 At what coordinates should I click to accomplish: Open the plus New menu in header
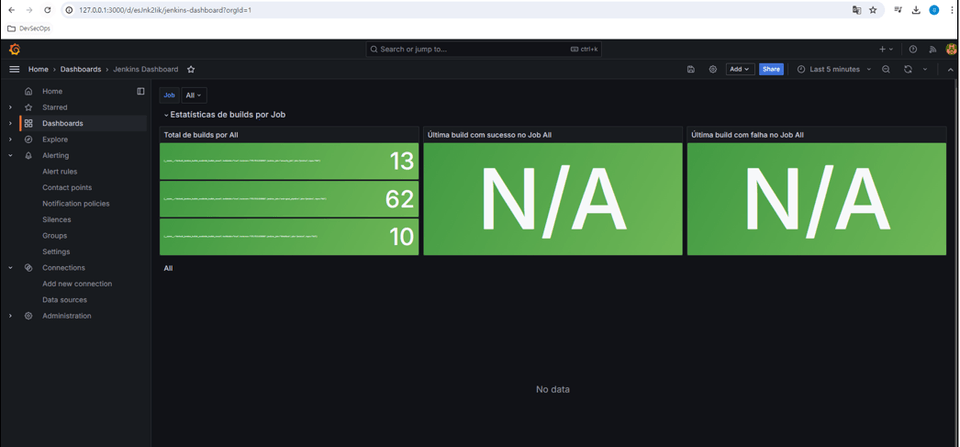(x=887, y=49)
